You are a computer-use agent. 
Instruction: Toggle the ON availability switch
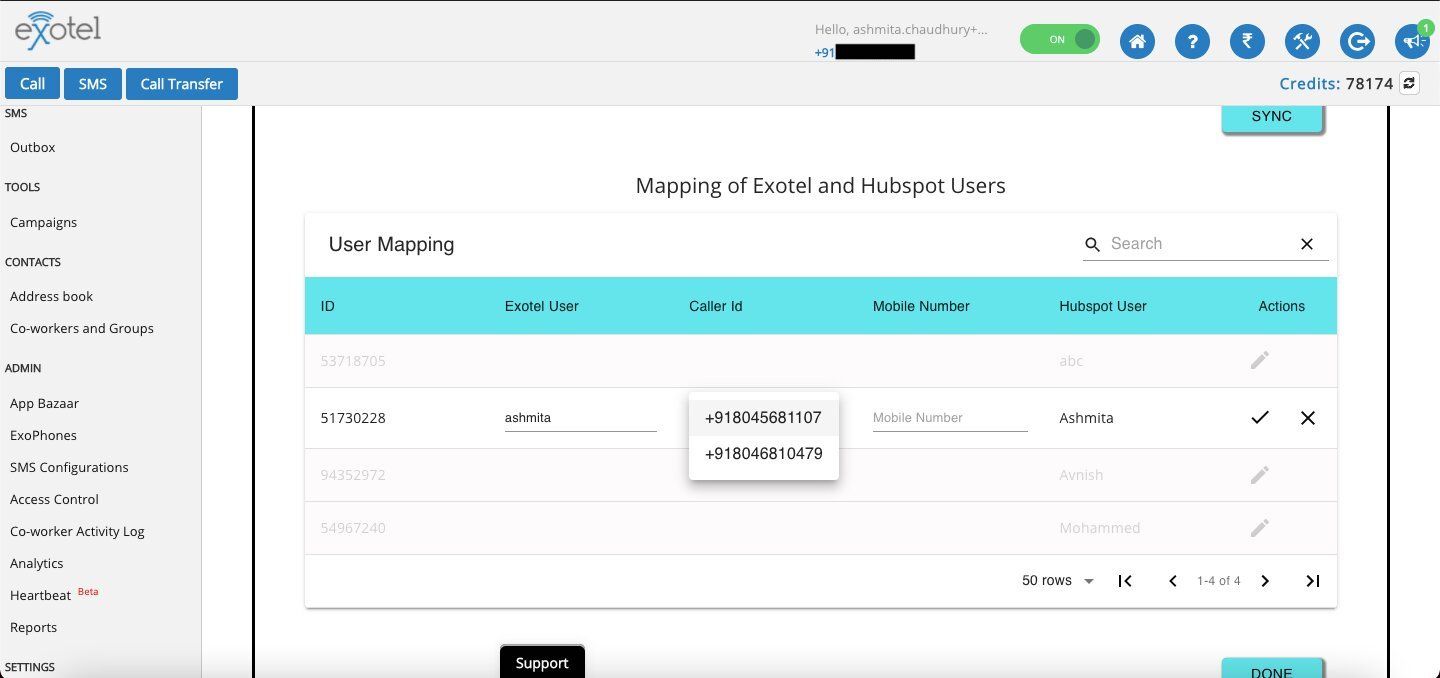[1059, 40]
